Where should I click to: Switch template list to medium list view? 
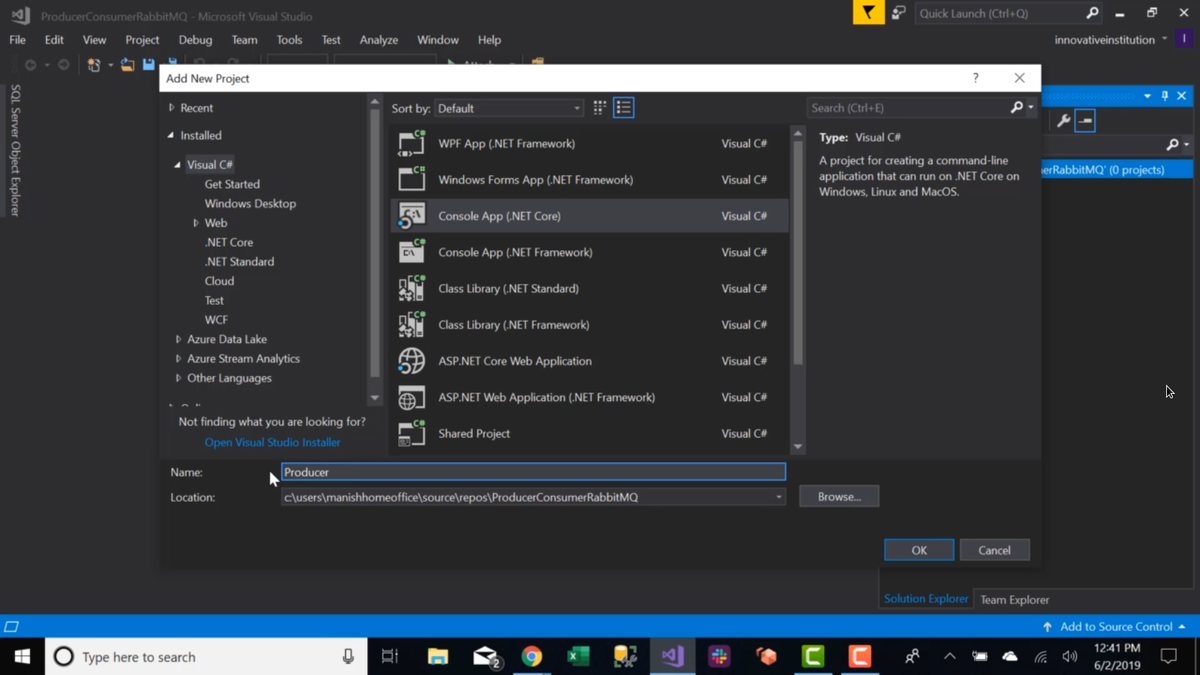(623, 108)
